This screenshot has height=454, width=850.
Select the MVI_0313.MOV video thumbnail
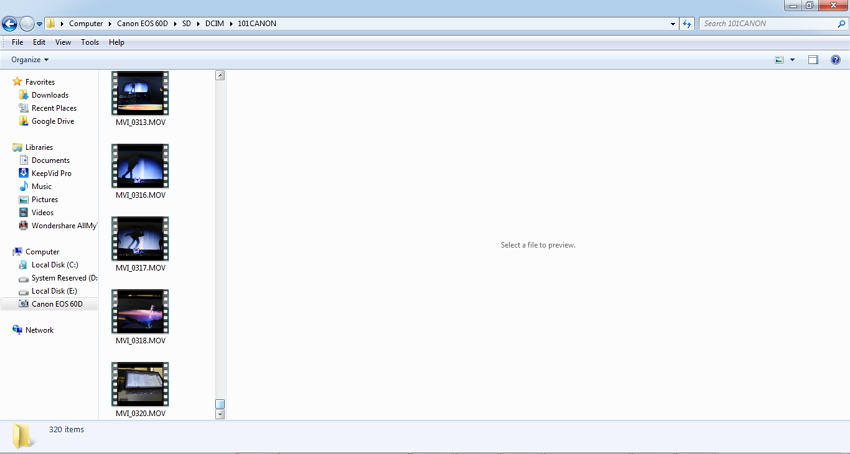140,93
